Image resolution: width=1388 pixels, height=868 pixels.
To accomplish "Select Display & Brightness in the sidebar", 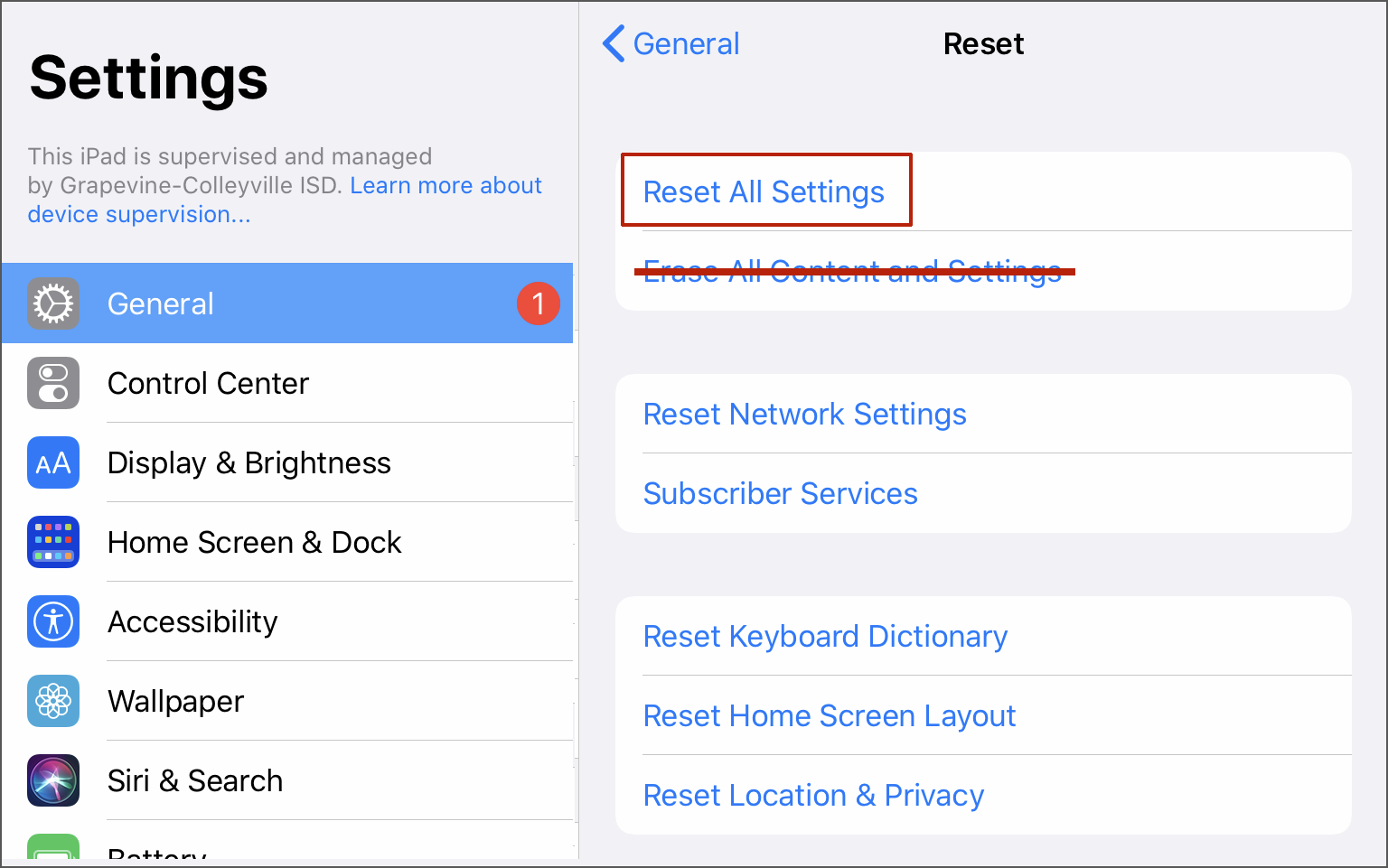I will (x=249, y=462).
